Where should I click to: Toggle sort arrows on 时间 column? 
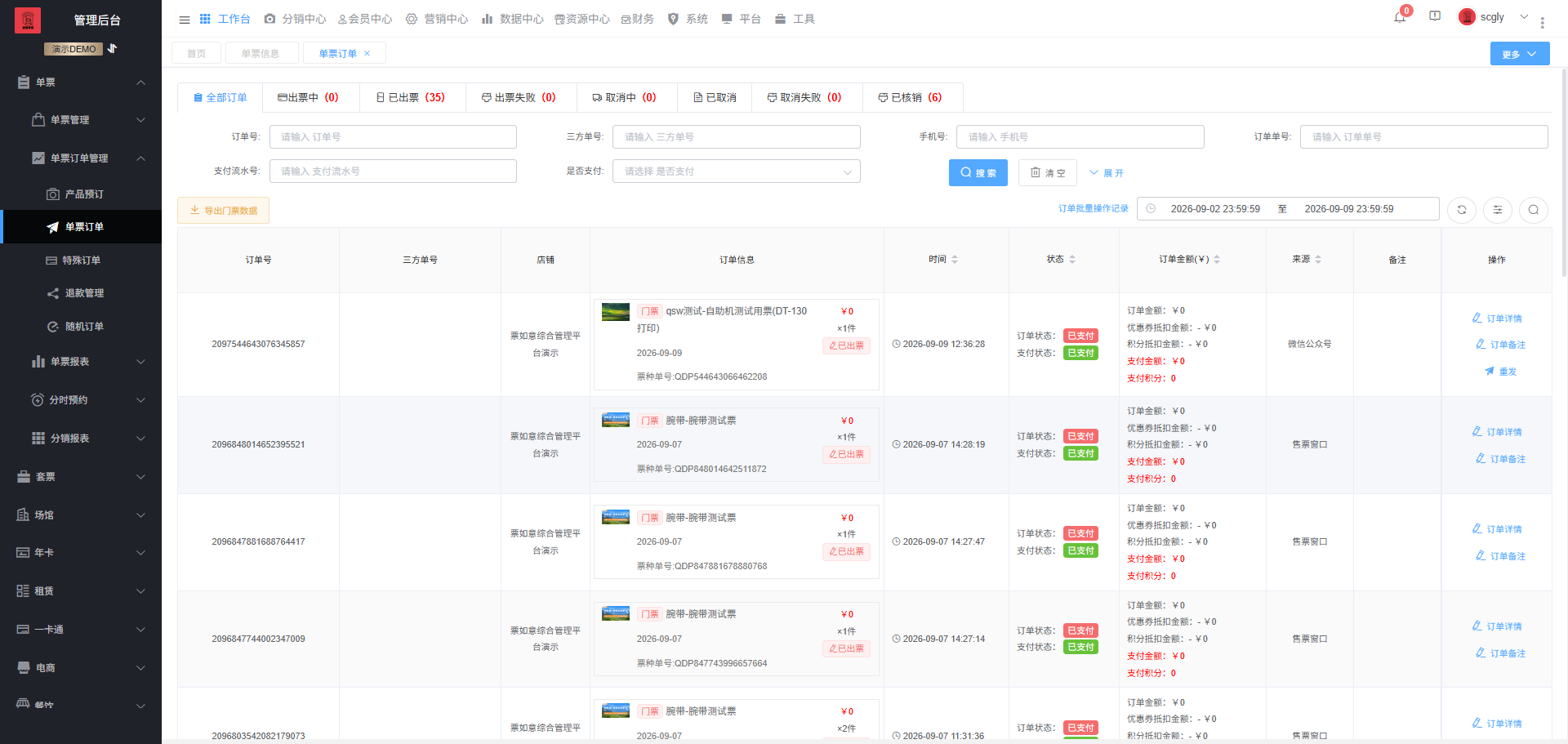coord(955,260)
